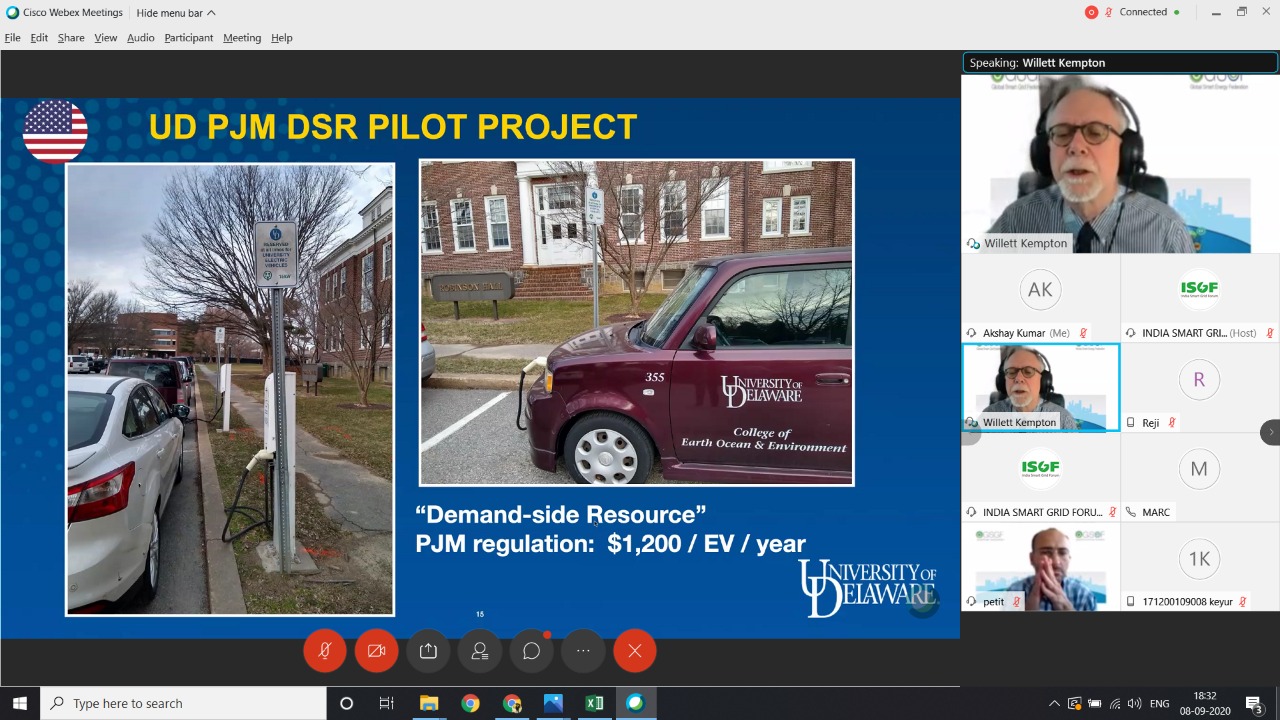Open the share content button

pyautogui.click(x=428, y=651)
